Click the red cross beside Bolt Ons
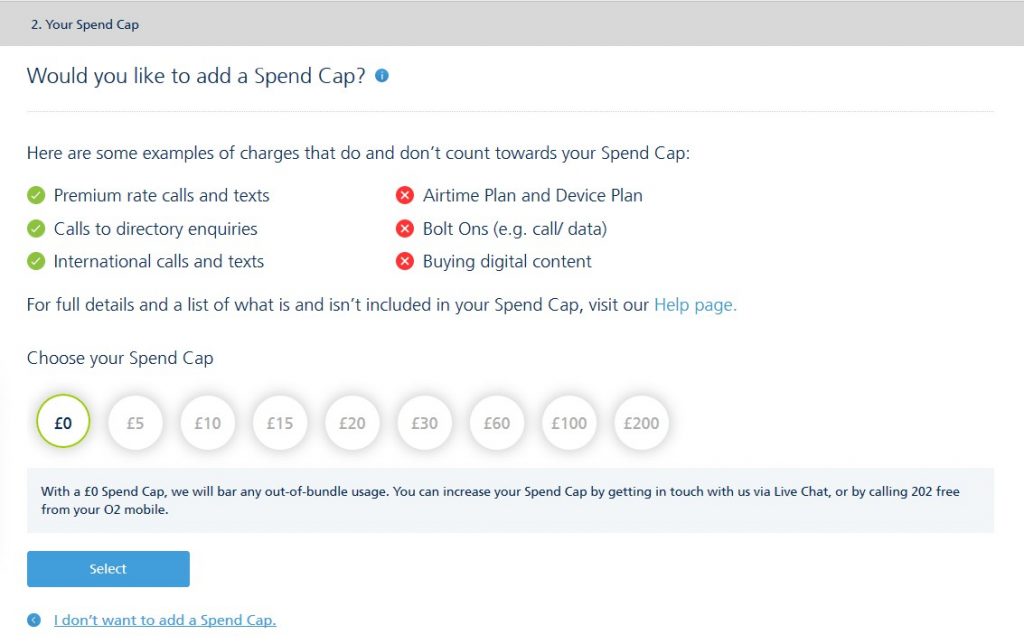Viewport: 1024px width, 644px height. pyautogui.click(x=405, y=228)
